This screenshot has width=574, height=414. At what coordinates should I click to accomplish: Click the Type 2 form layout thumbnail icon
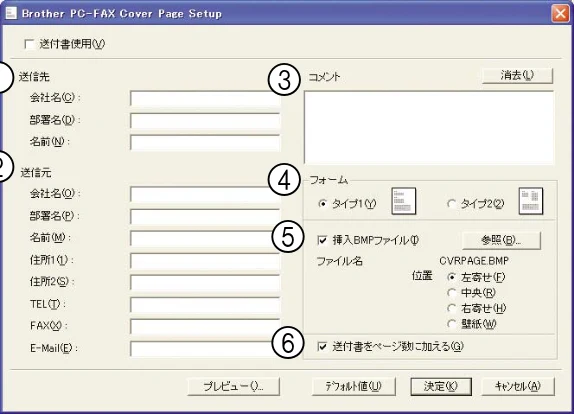click(531, 201)
